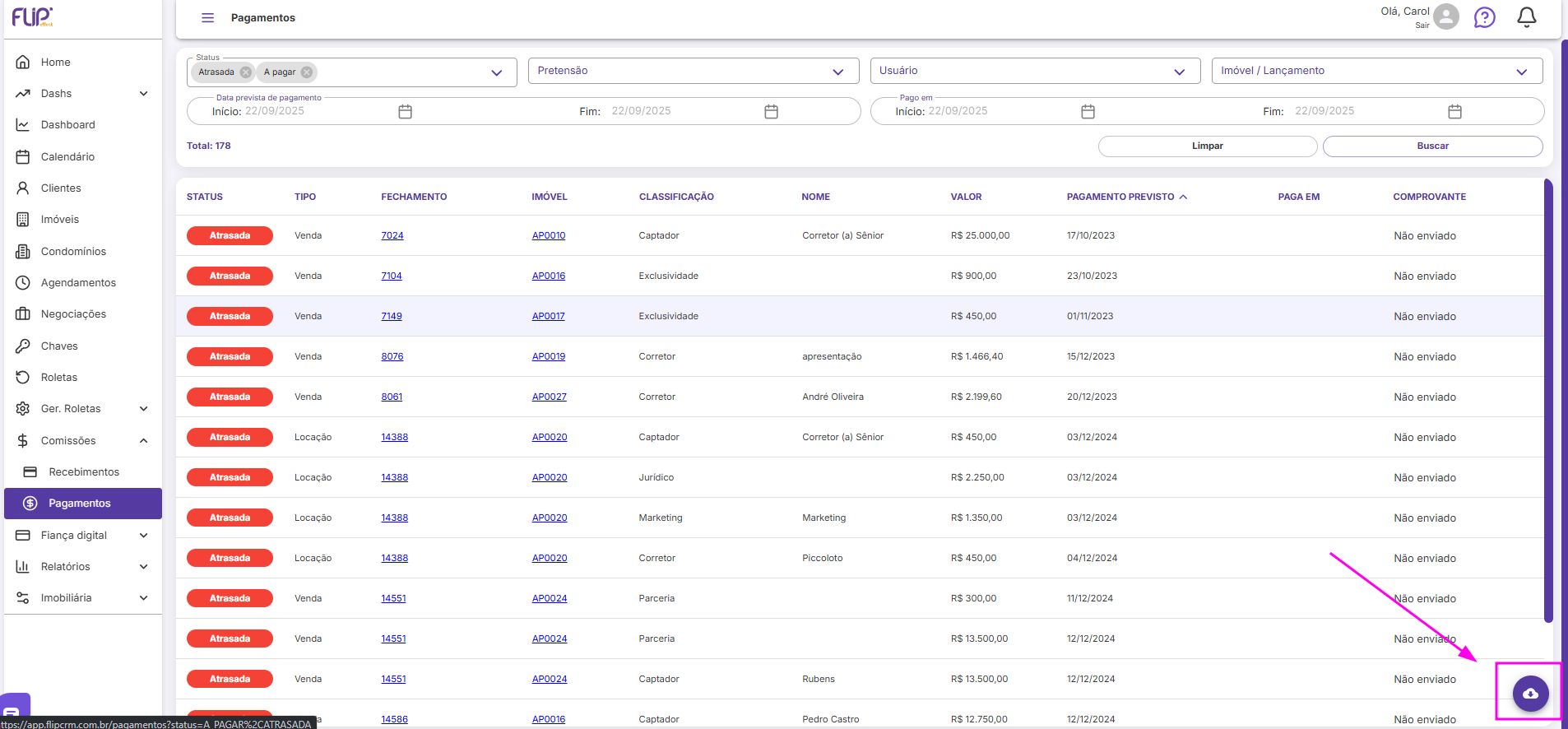The image size is (1568, 729).
Task: Remove the Atrasada status chip
Action: pos(245,72)
